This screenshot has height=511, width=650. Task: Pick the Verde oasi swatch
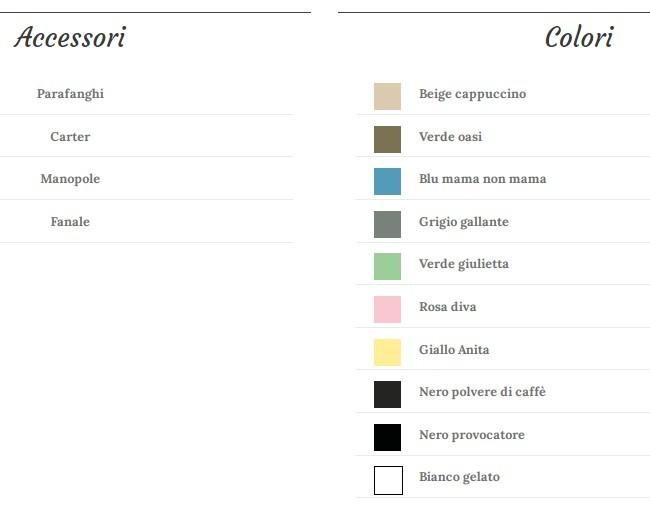click(387, 139)
